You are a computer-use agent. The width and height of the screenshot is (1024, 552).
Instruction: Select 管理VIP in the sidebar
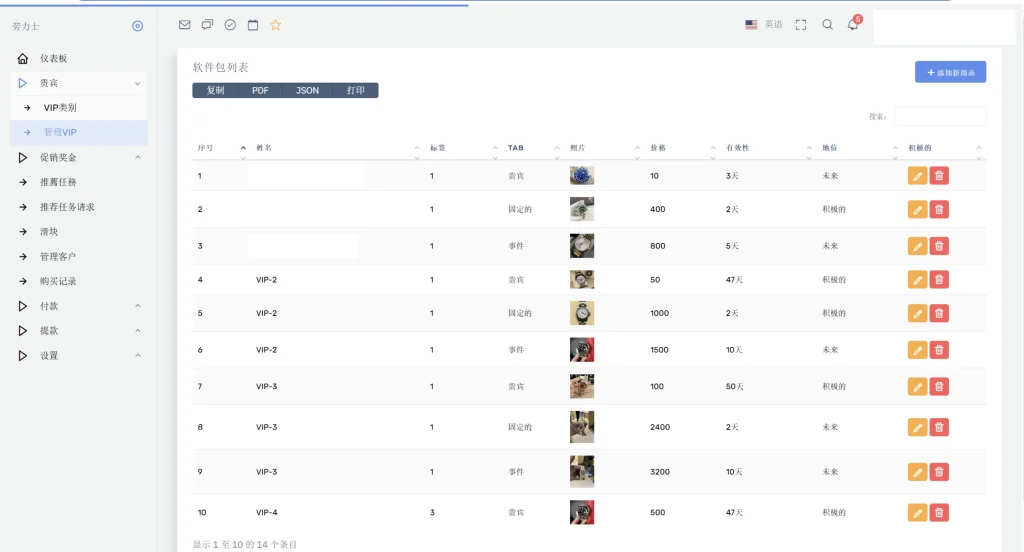(x=60, y=132)
